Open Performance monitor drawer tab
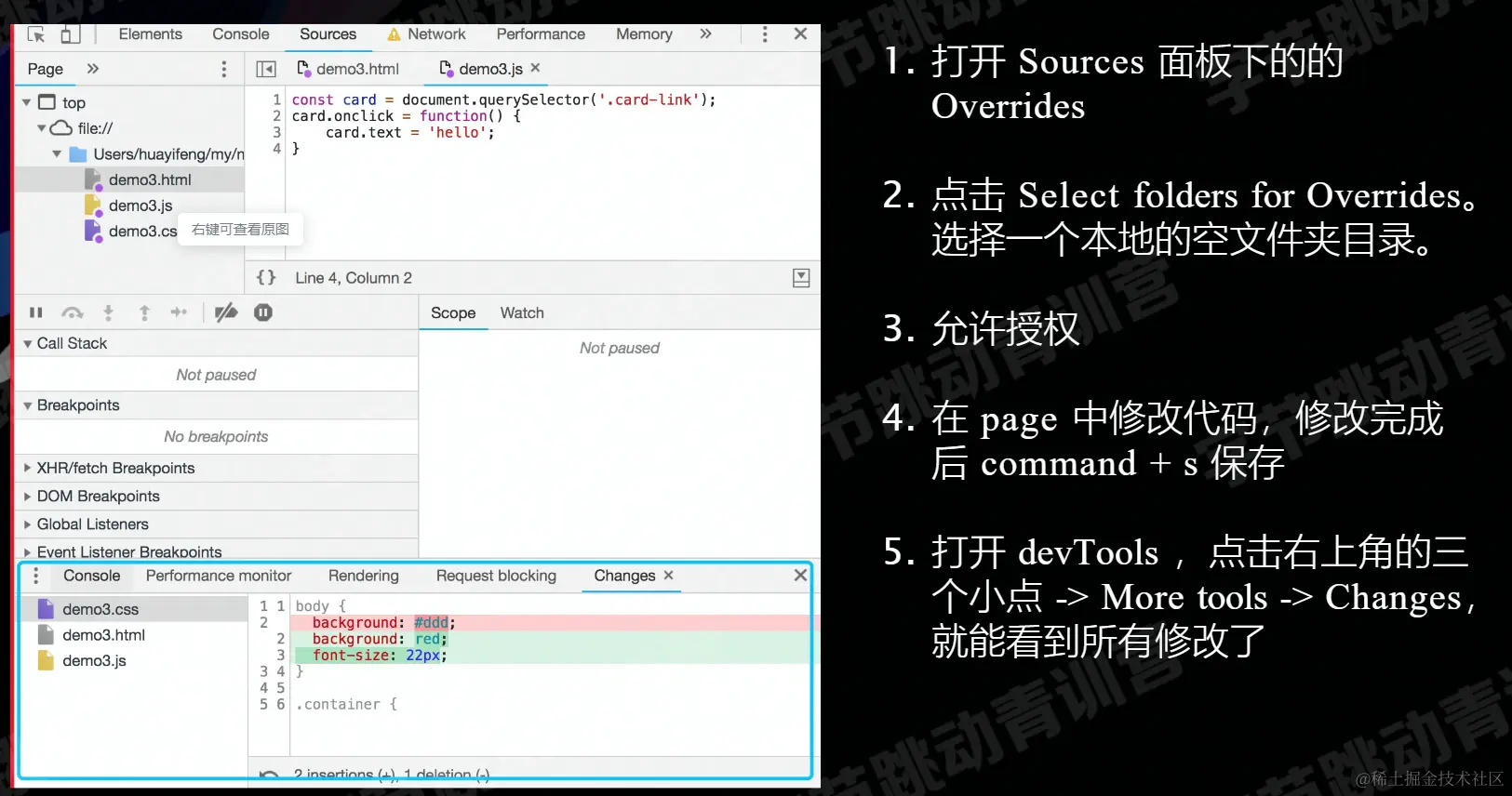 coord(219,576)
